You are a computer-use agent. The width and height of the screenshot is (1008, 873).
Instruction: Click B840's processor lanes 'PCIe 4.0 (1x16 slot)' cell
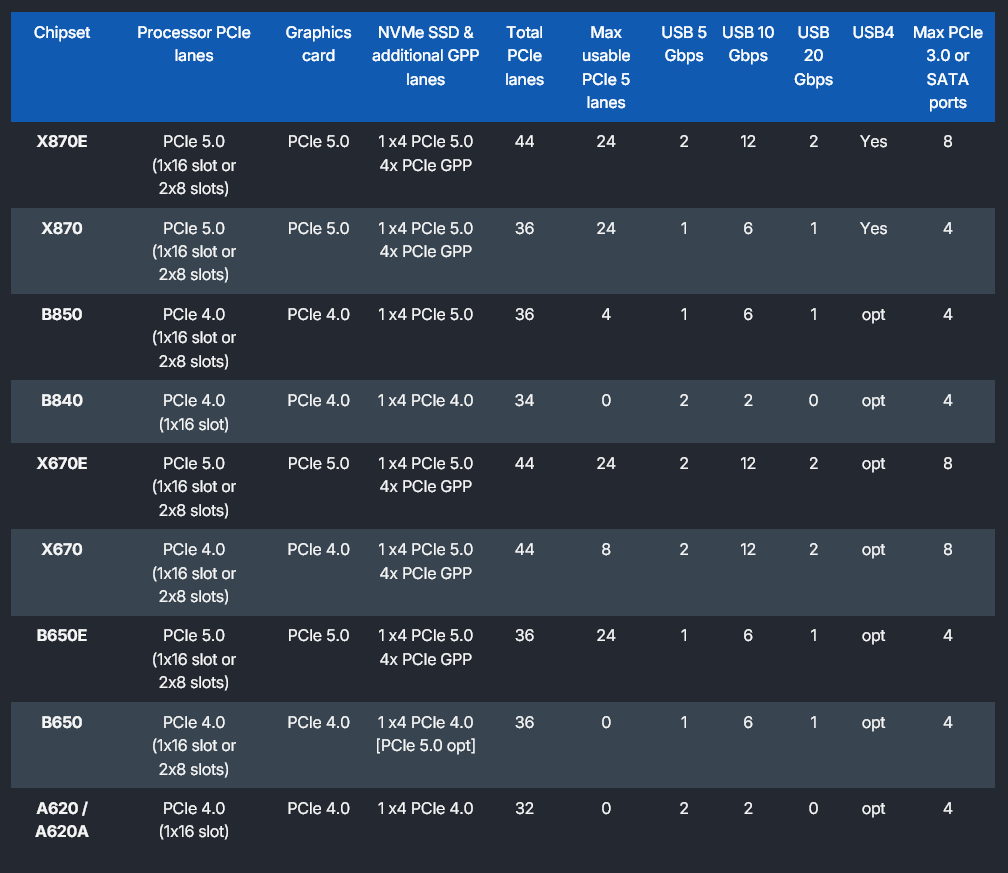(194, 412)
